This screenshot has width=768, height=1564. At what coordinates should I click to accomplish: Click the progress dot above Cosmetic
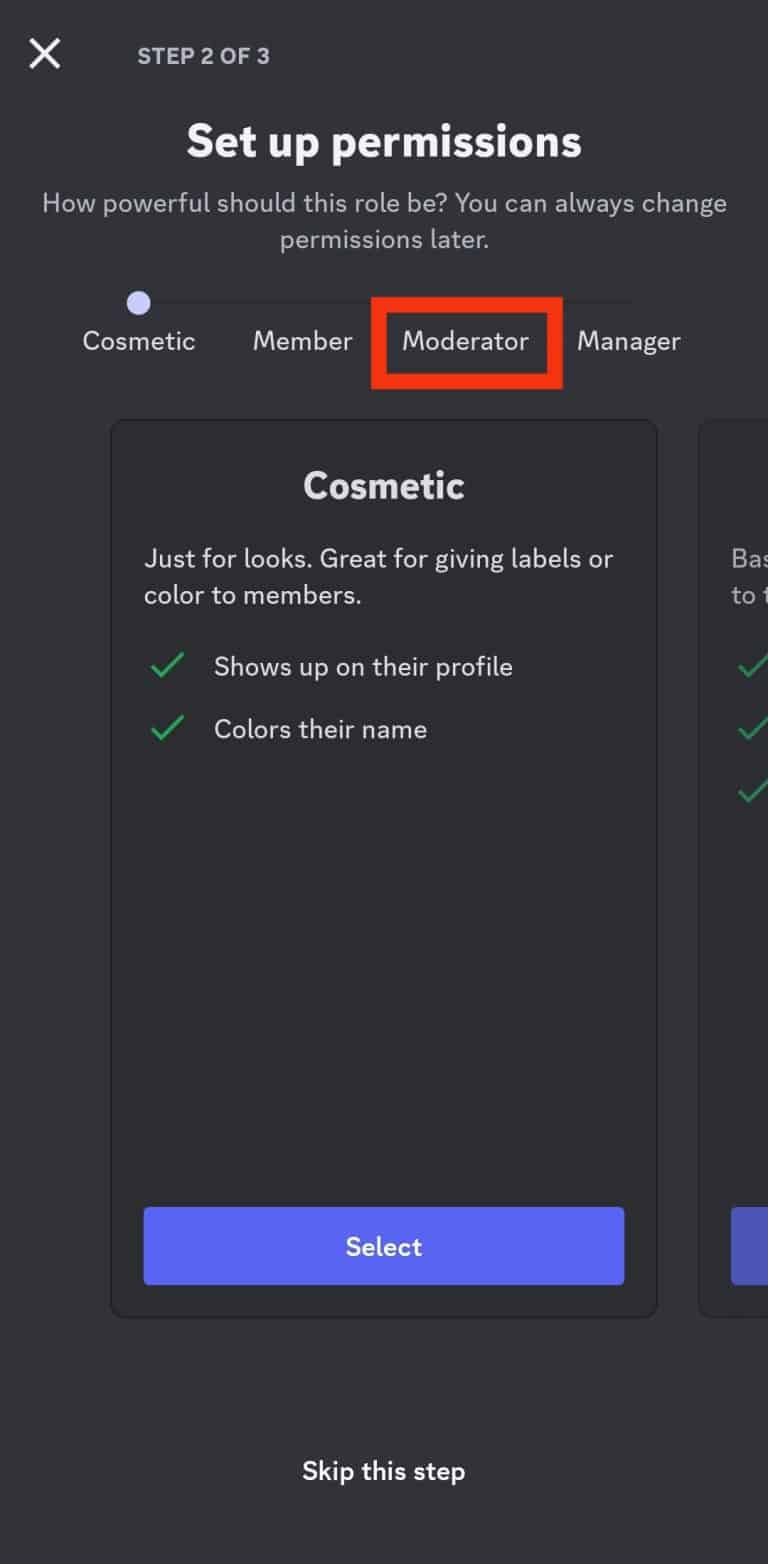tap(139, 303)
